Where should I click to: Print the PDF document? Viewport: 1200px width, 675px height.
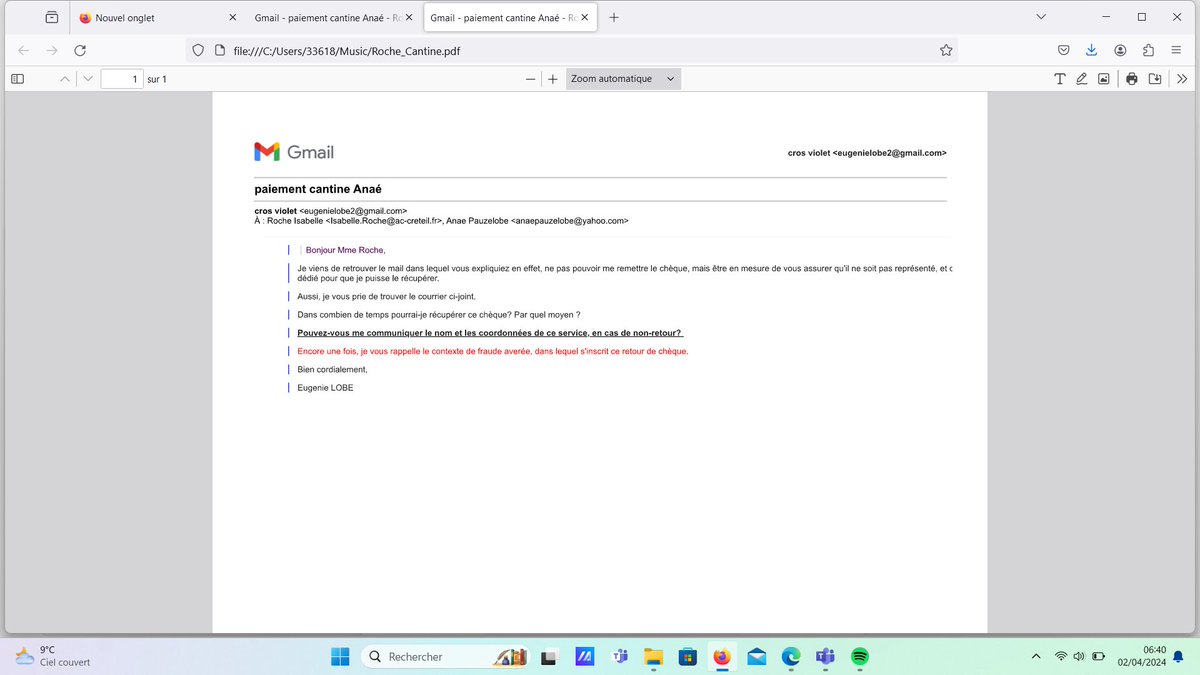click(x=1132, y=79)
